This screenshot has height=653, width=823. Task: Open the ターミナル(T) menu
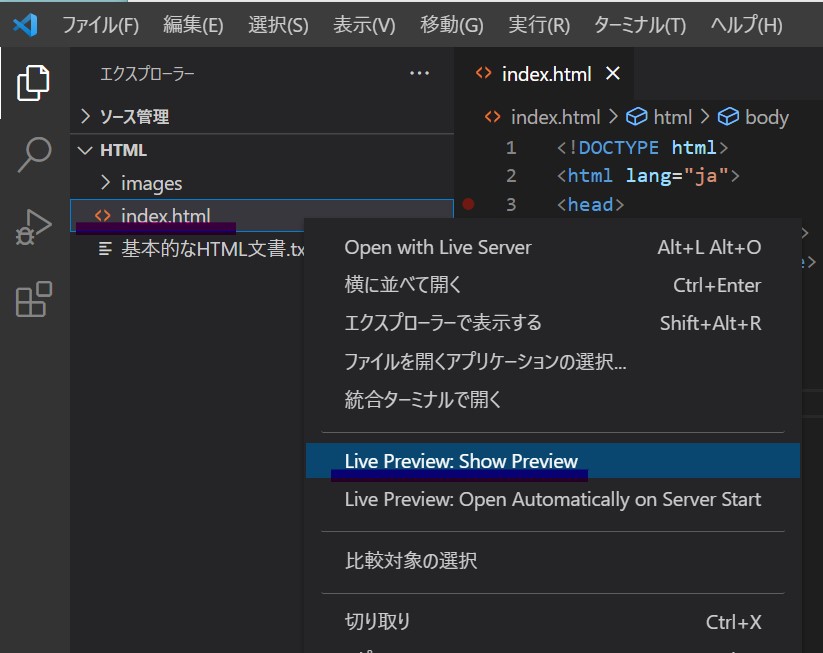tap(640, 25)
